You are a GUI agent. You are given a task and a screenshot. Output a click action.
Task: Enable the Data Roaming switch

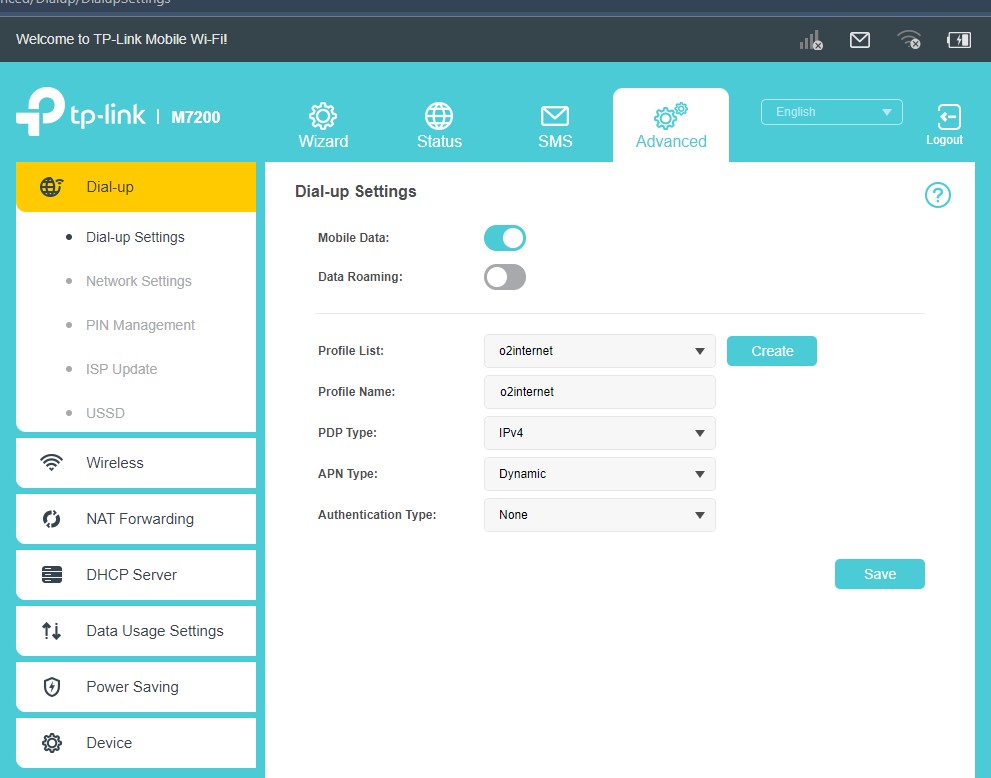point(504,277)
